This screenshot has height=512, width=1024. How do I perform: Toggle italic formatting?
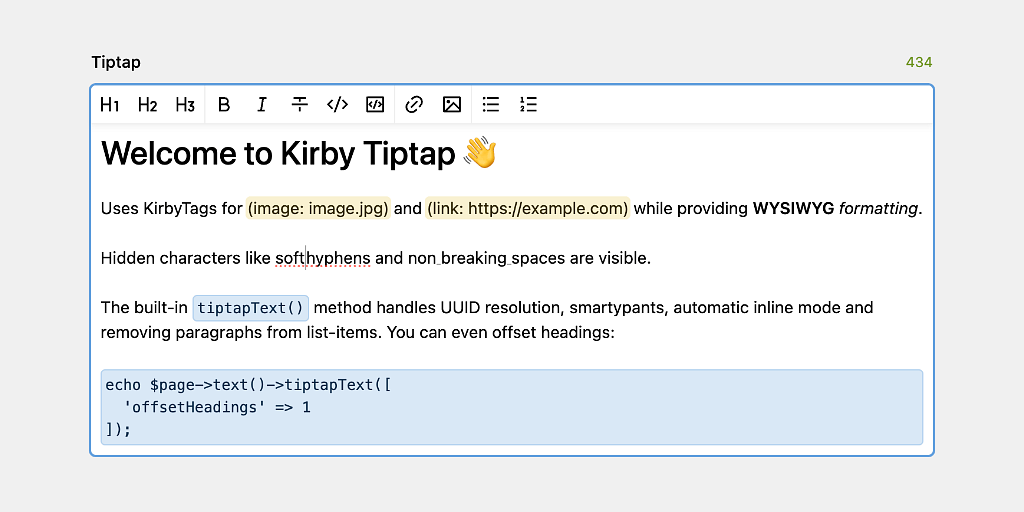(262, 104)
